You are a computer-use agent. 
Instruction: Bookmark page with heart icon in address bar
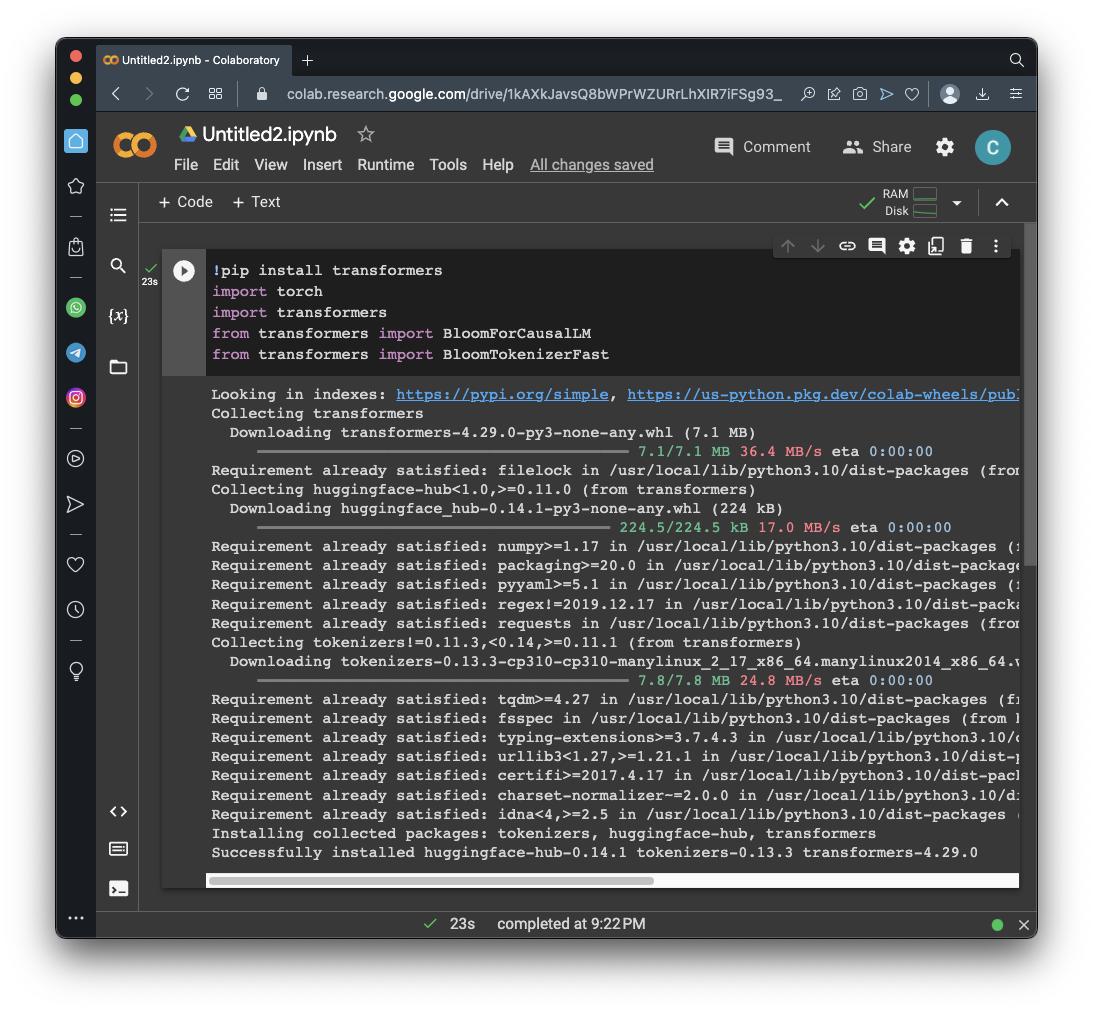pos(912,94)
